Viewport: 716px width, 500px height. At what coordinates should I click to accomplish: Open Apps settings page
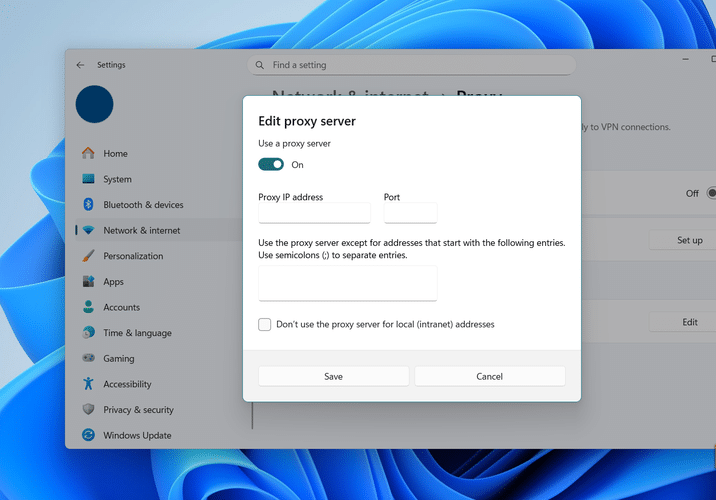pos(159,281)
